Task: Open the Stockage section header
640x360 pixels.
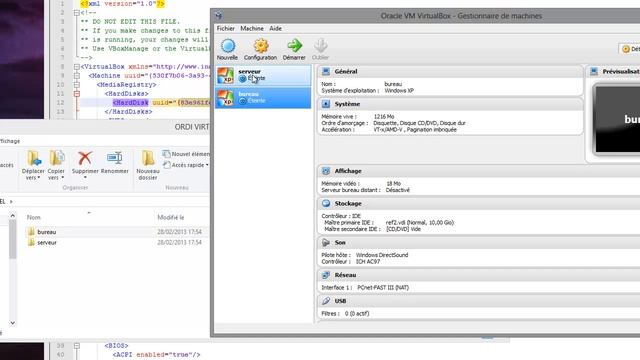Action: 479,203
